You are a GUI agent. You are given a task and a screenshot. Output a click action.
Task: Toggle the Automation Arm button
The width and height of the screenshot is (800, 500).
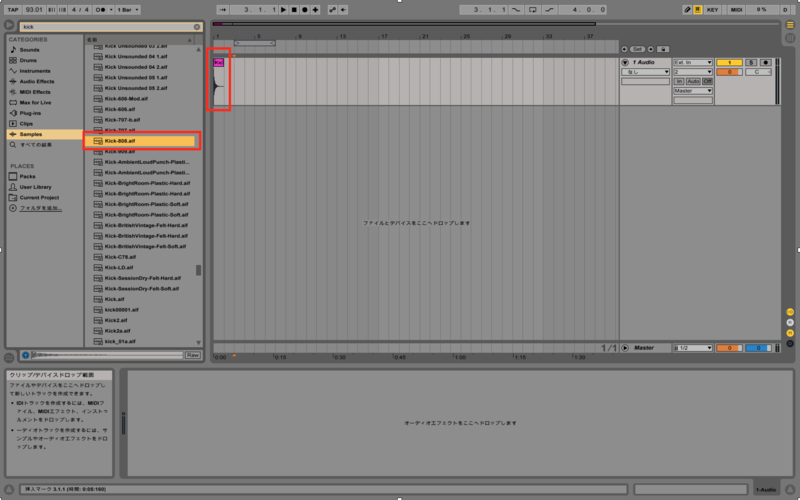[x=333, y=10]
